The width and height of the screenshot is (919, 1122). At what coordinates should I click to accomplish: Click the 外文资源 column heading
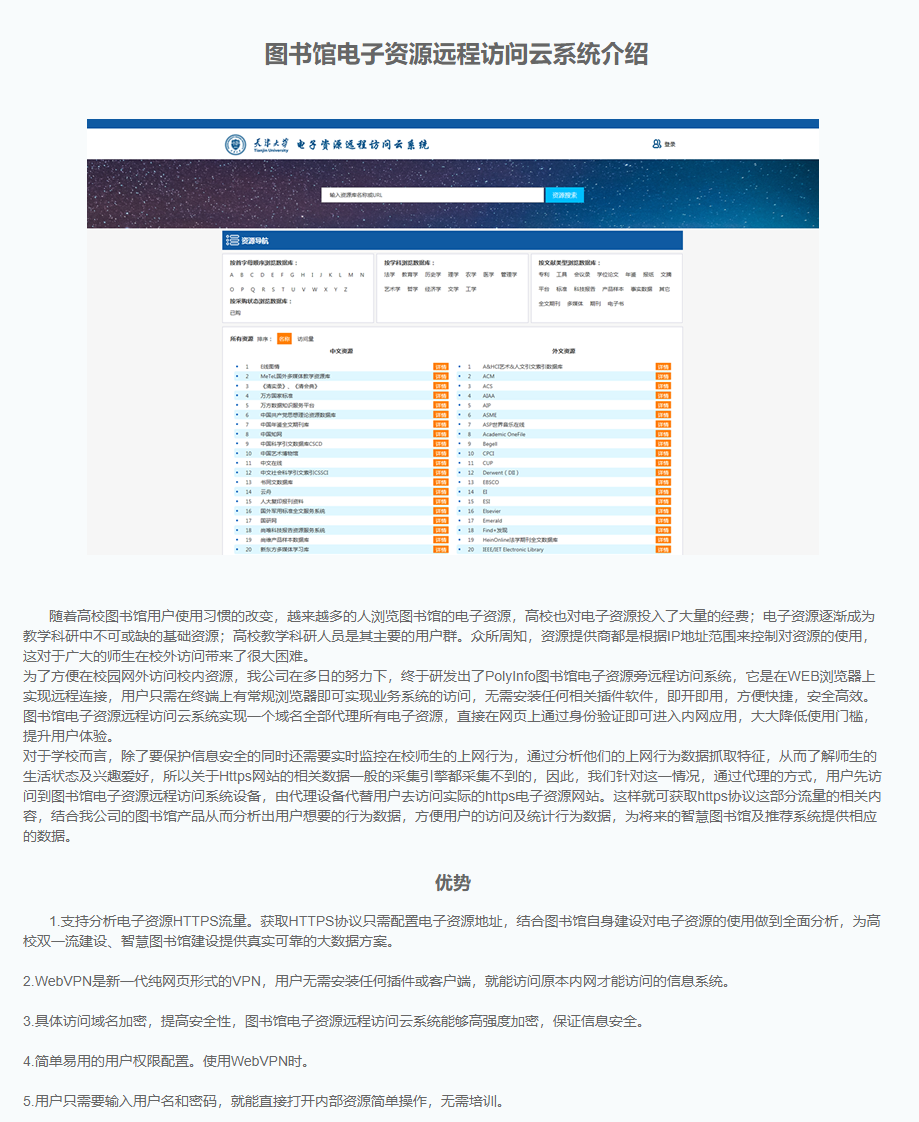coord(564,351)
